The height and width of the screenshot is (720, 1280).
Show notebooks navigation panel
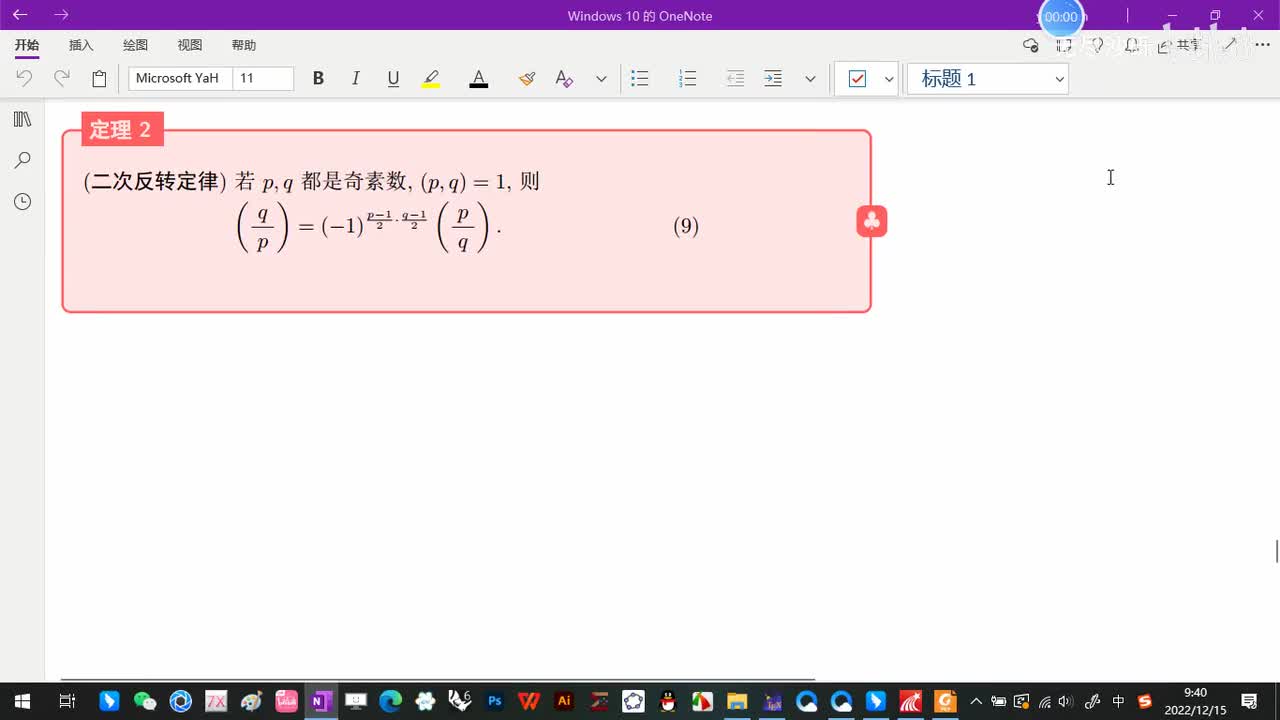[22, 119]
